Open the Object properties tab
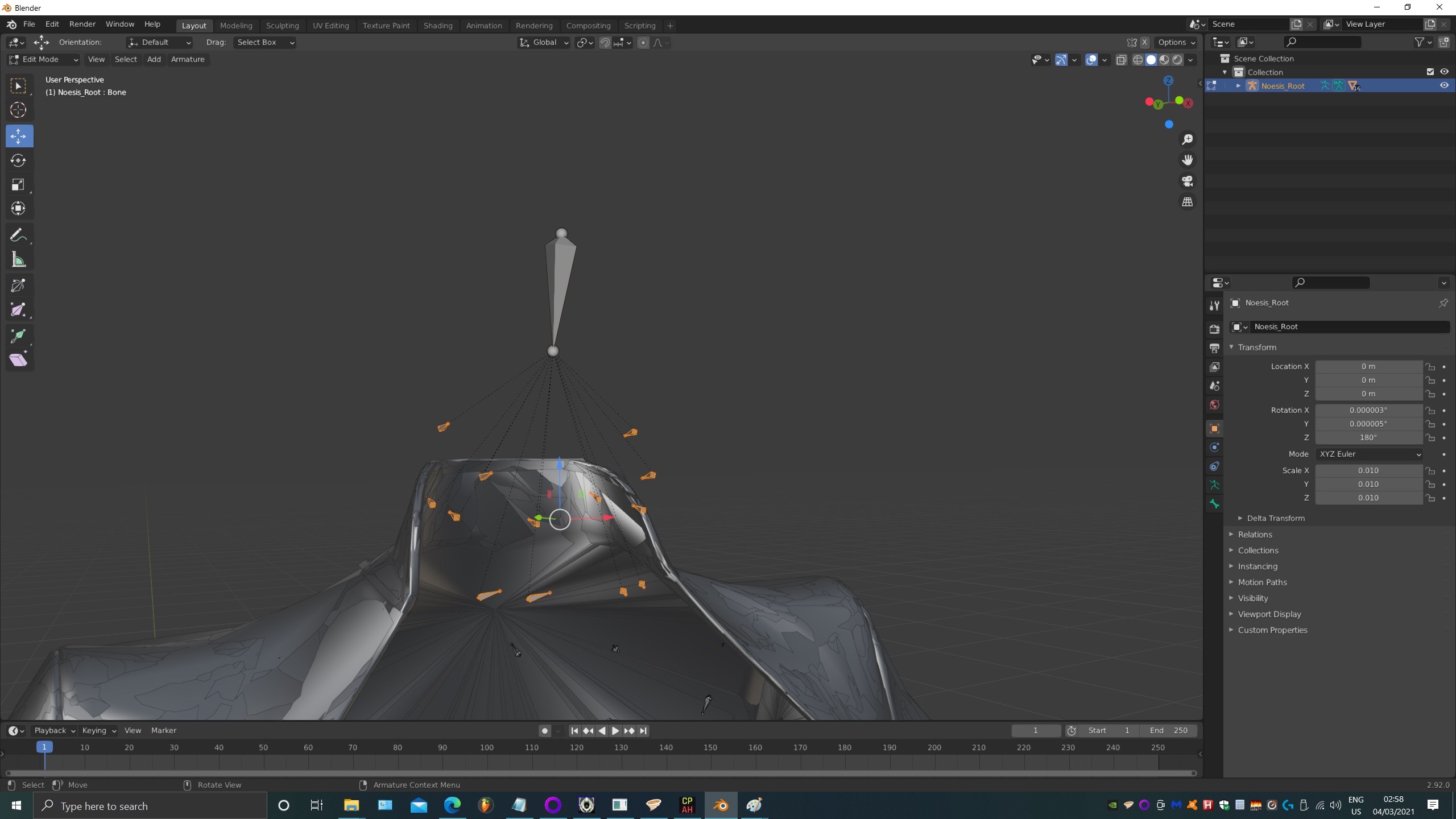Image resolution: width=1456 pixels, height=819 pixels. (x=1214, y=428)
